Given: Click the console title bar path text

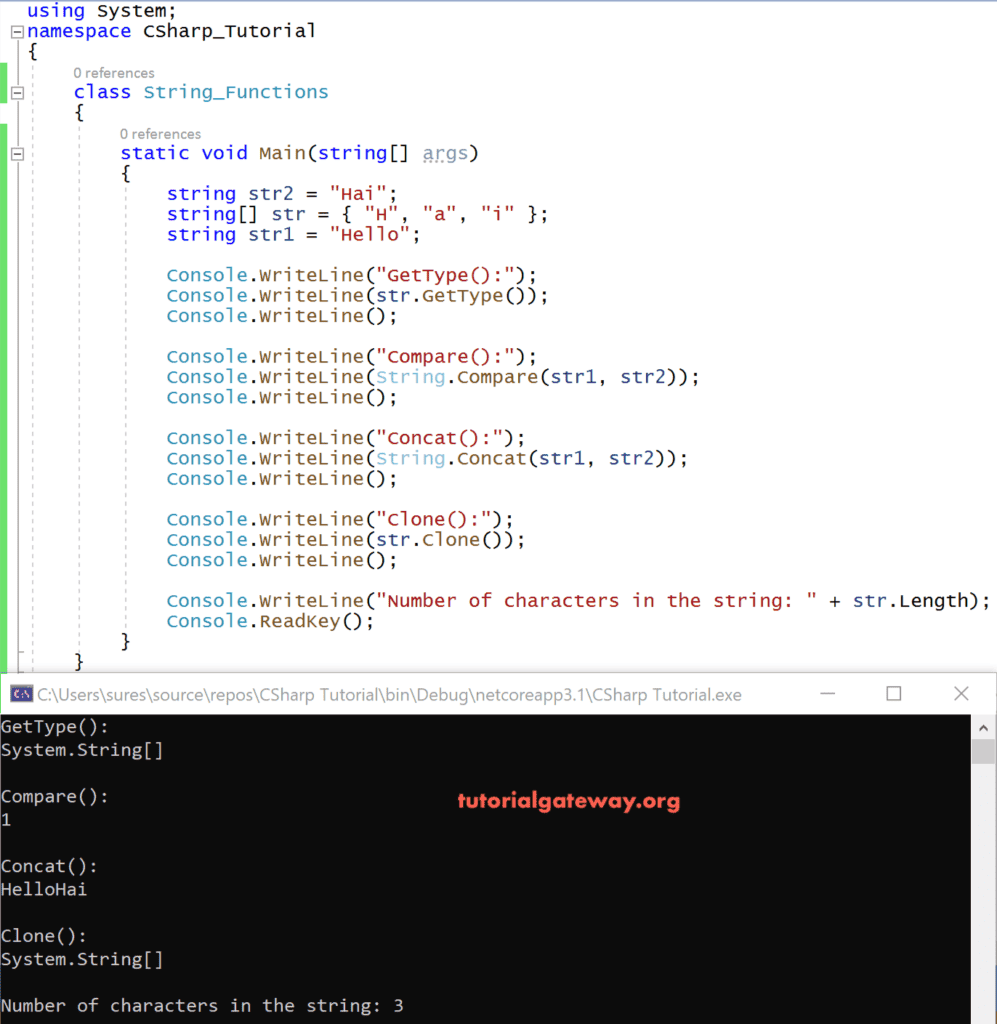Looking at the screenshot, I should 389,694.
